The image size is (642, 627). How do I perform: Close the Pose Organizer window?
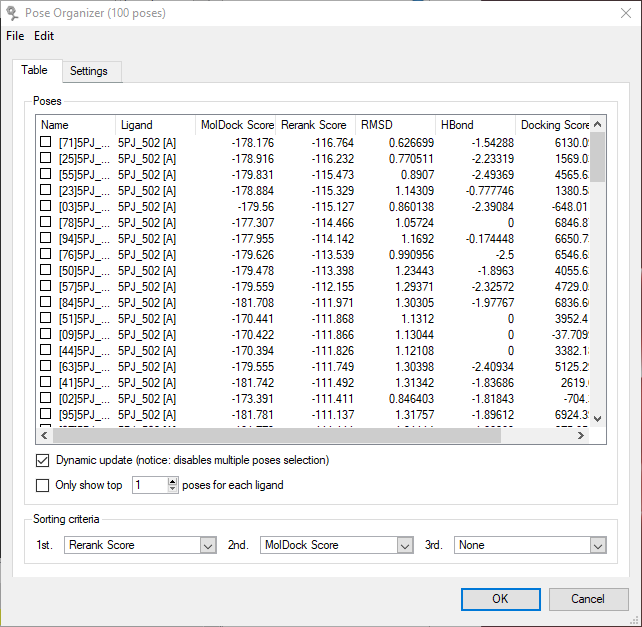click(x=626, y=13)
